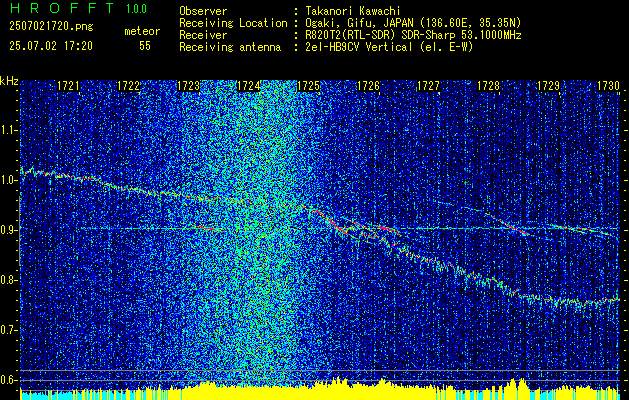Click the 1723 time marker
629x400 pixels.
[188, 85]
